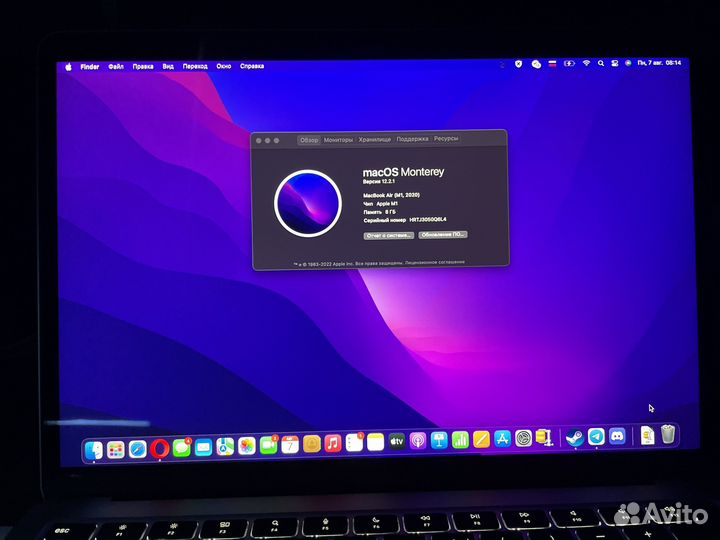Open the Wi-Fi status menu

click(x=586, y=63)
